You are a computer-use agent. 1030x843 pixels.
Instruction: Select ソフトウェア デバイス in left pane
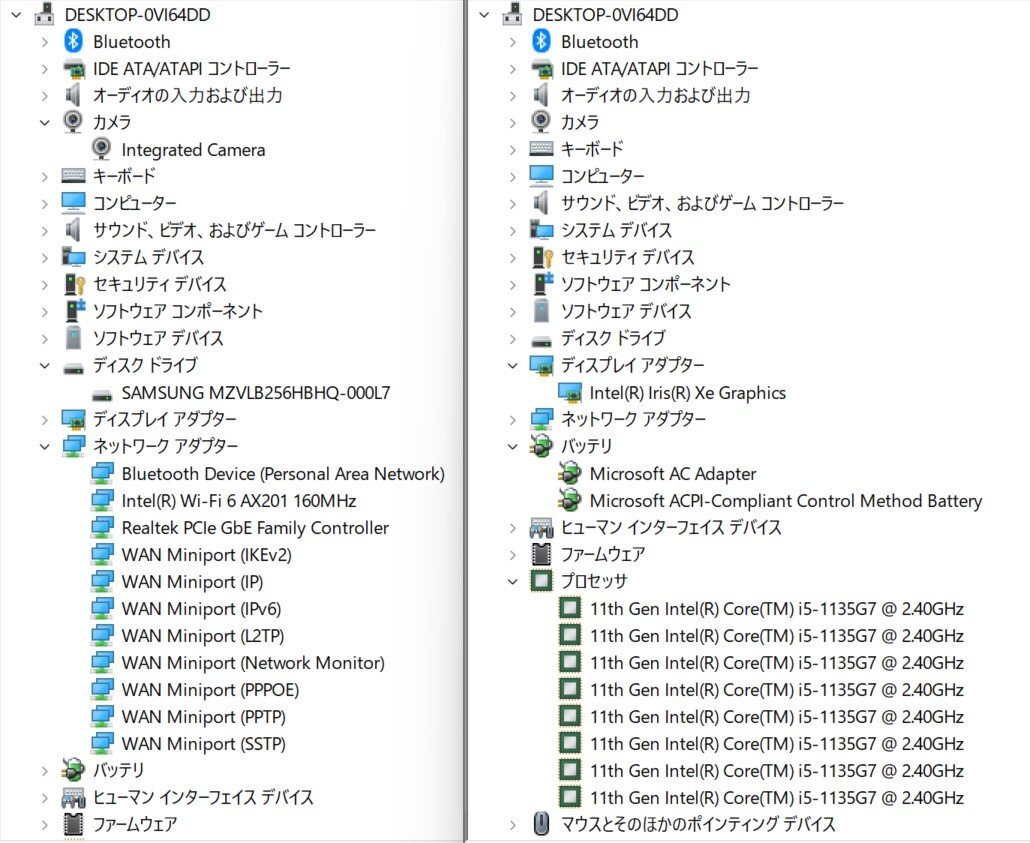[158, 338]
